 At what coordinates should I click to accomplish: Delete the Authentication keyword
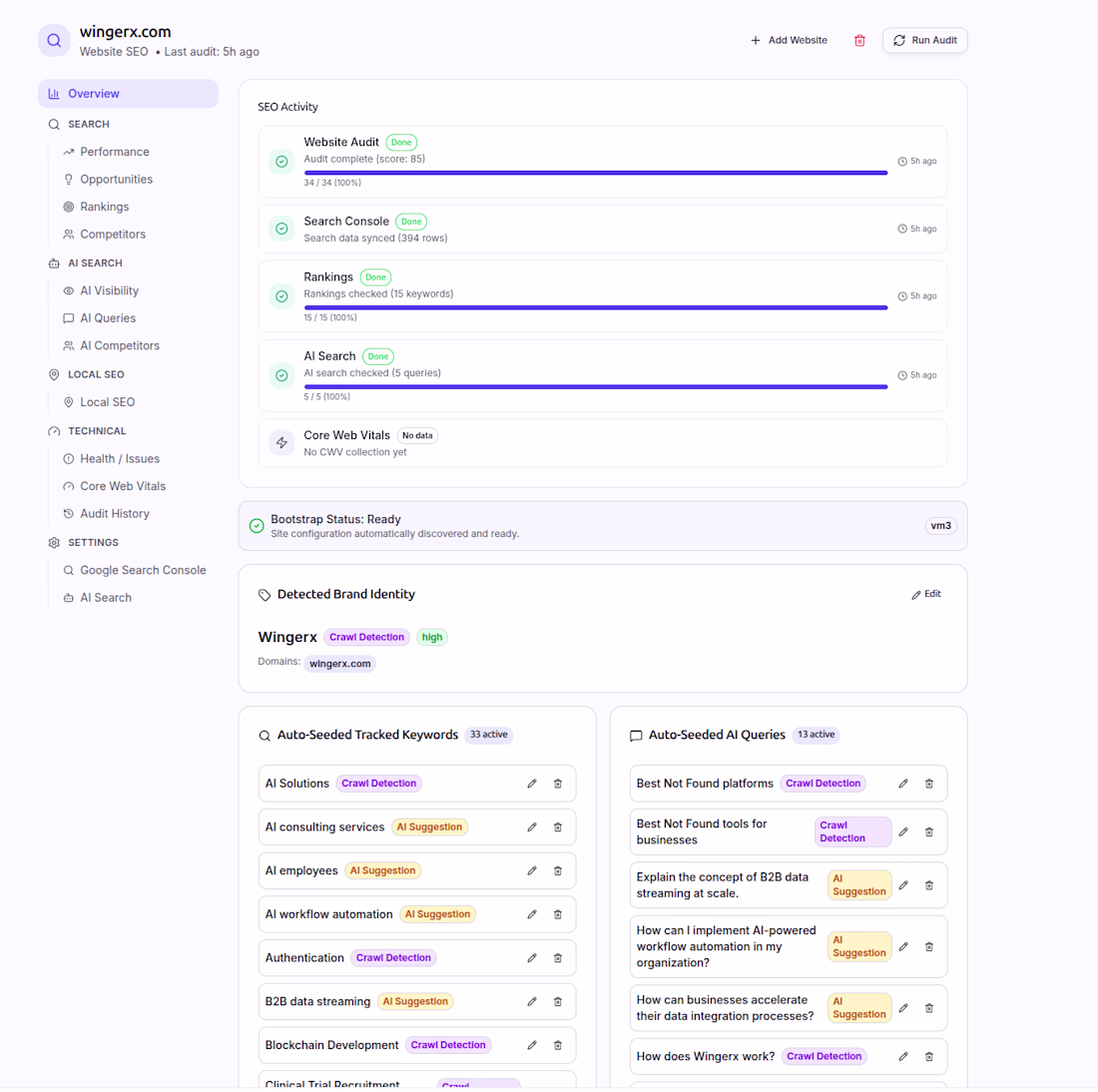point(558,957)
